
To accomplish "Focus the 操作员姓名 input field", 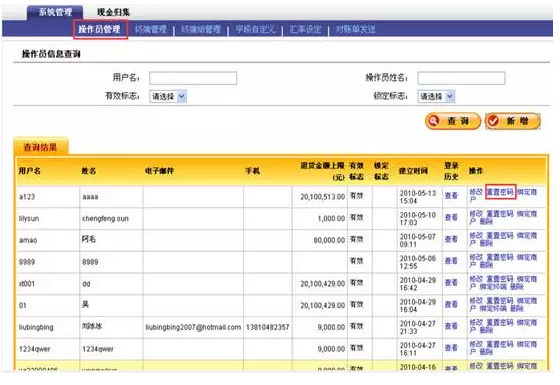I will [x=461, y=78].
